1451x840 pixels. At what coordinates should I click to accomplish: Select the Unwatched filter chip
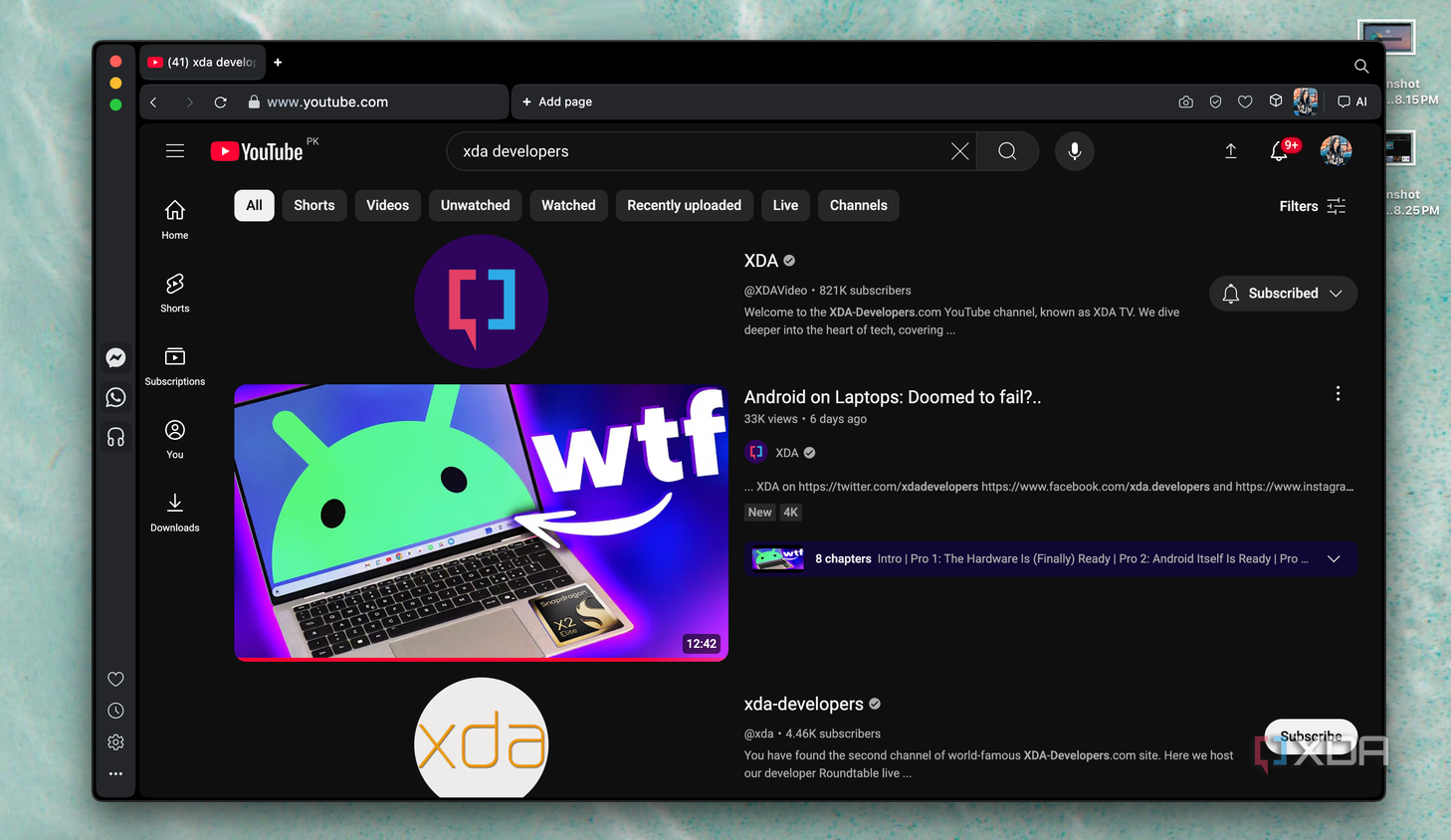click(475, 205)
